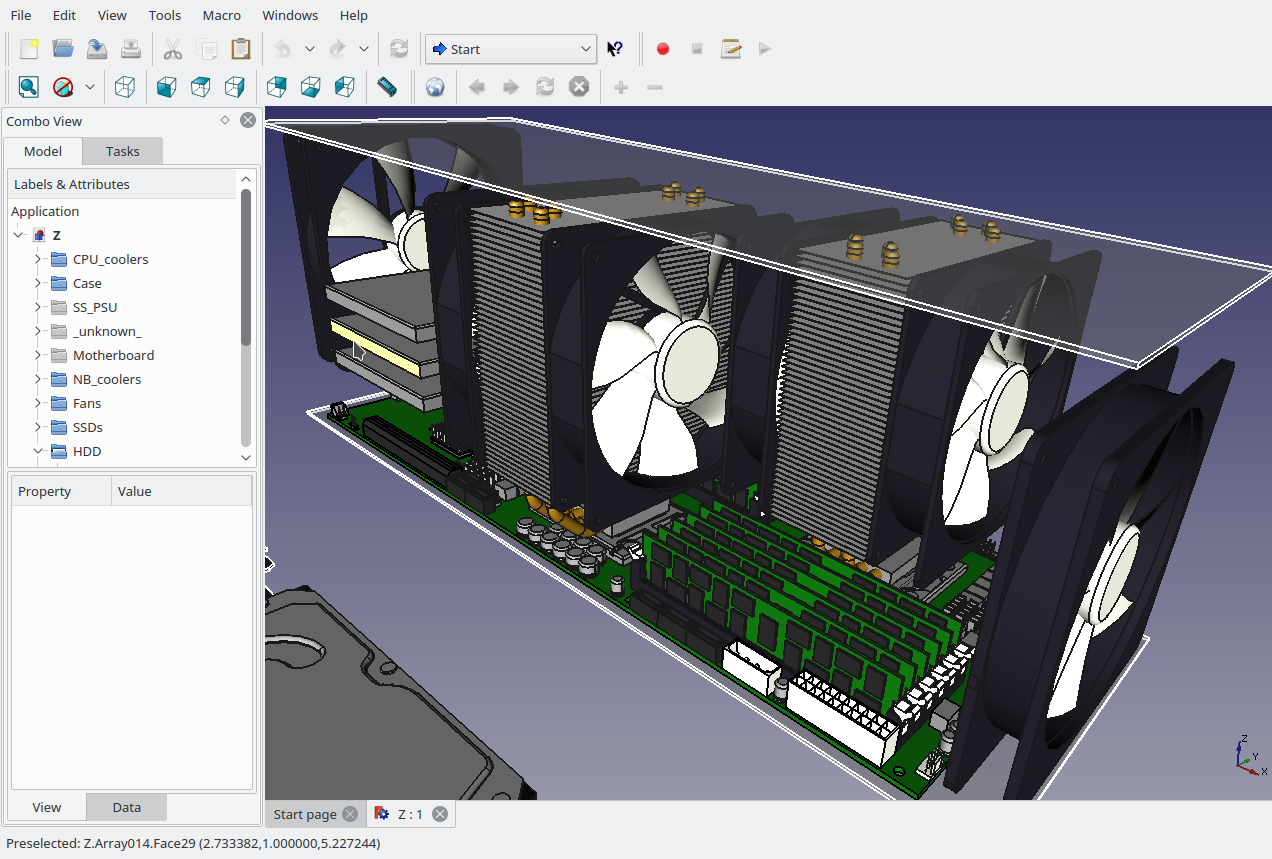Click the What's This help cursor icon
The height and width of the screenshot is (859, 1272).
point(615,49)
